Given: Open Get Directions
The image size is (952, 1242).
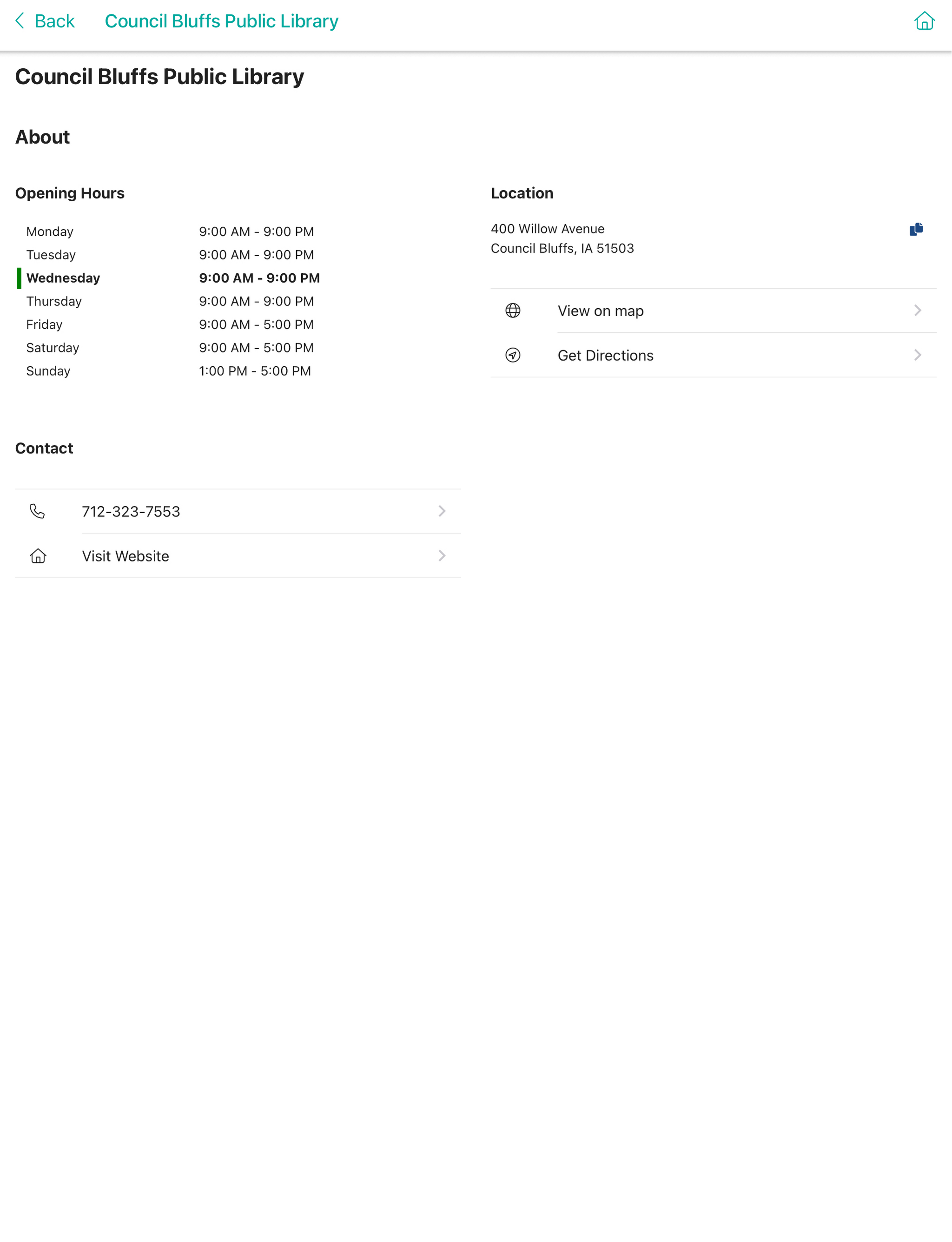Looking at the screenshot, I should [x=714, y=355].
